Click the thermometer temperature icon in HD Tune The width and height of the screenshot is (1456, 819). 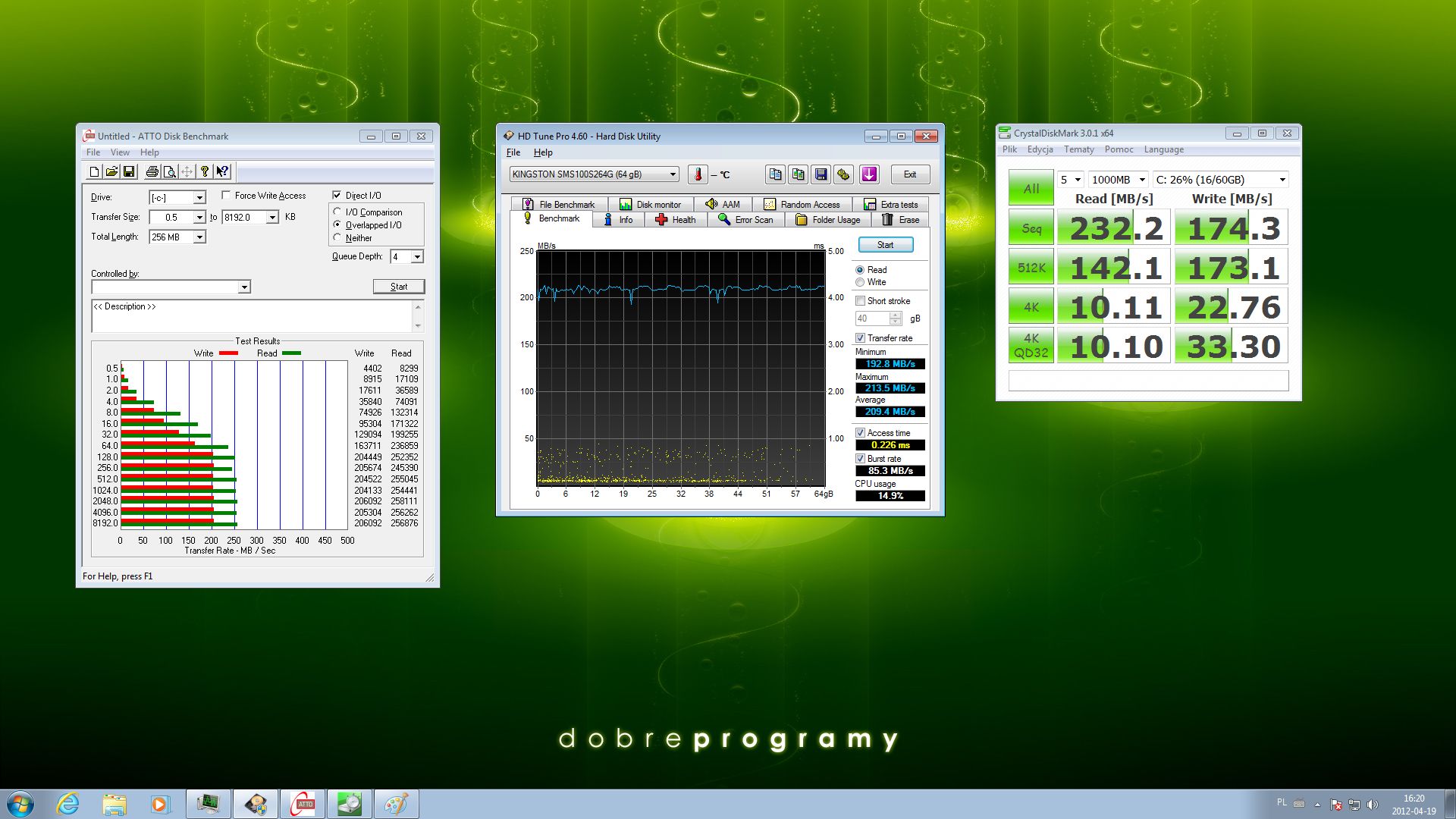click(698, 174)
